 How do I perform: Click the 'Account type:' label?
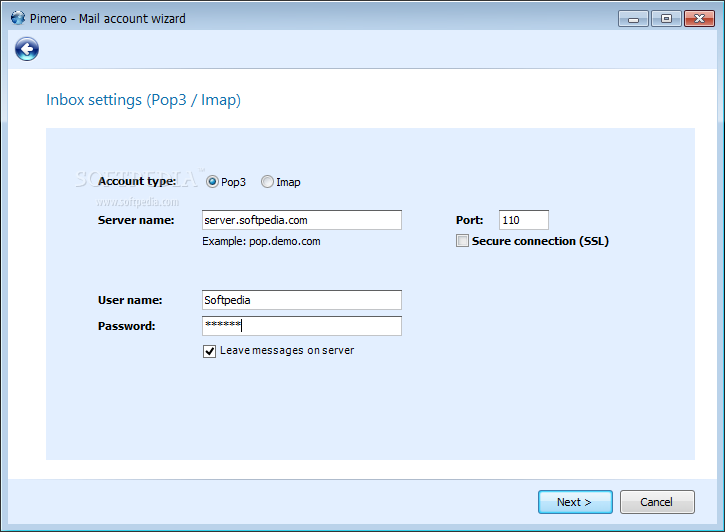click(137, 181)
